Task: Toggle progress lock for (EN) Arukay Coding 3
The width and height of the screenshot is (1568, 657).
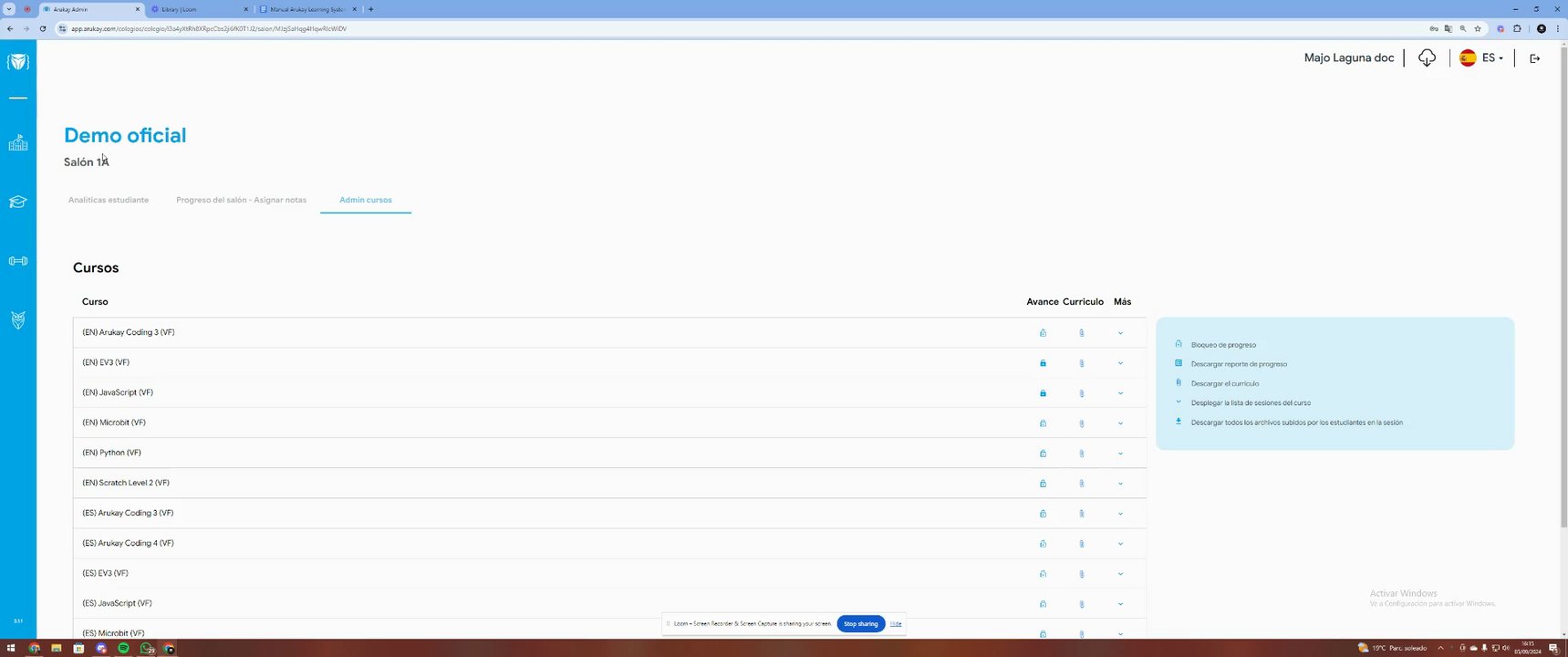Action: [1043, 333]
